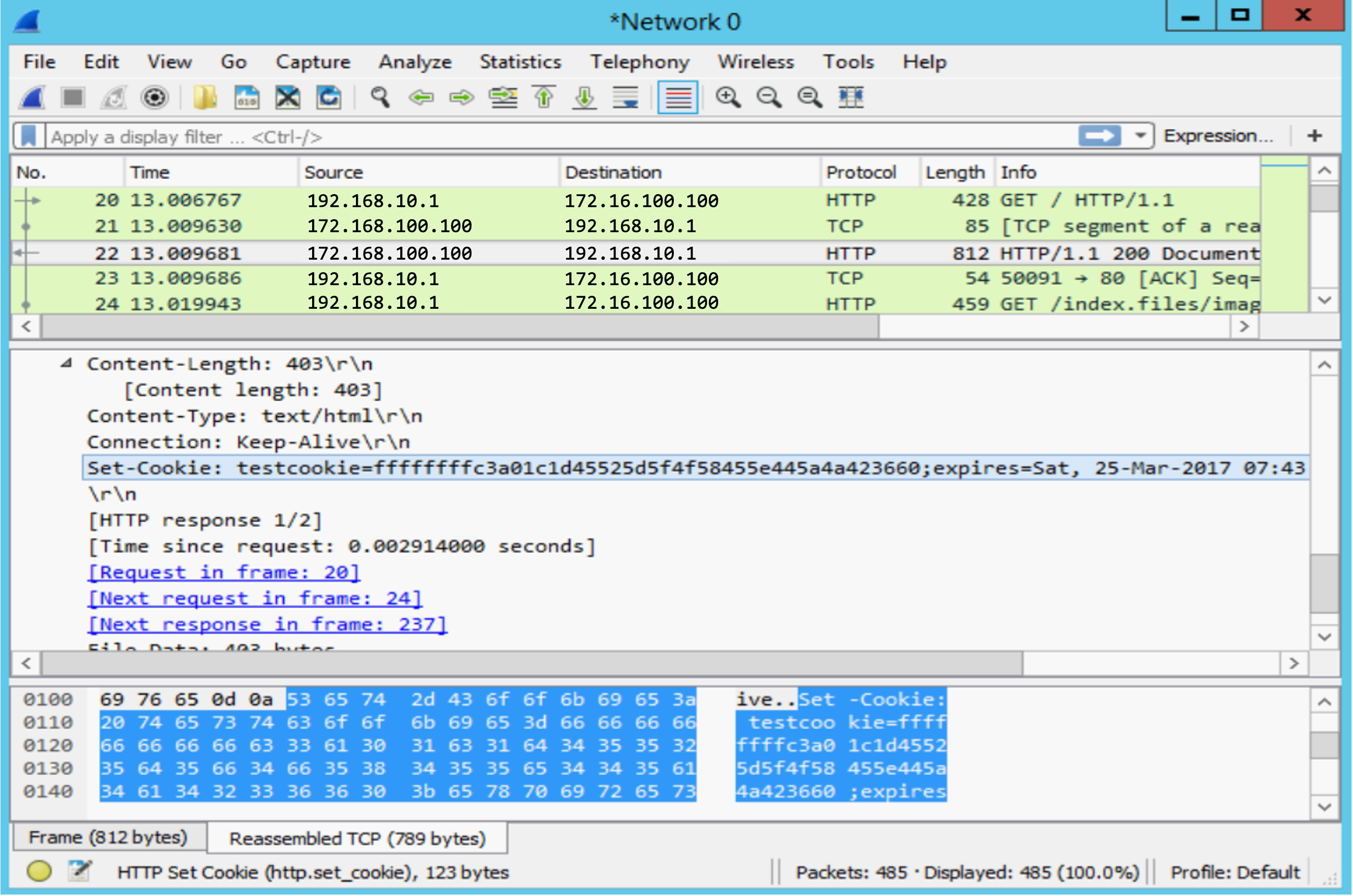This screenshot has width=1353, height=896.
Task: Collapse the Content-Length tree item
Action: click(x=67, y=363)
